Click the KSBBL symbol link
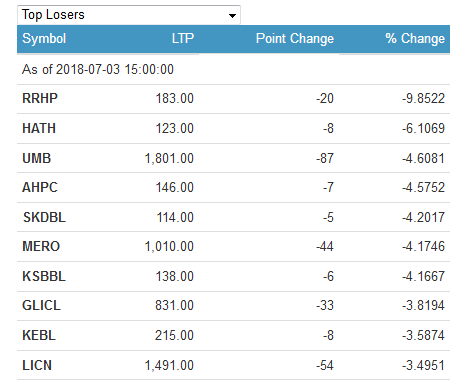This screenshot has width=465, height=386. tap(44, 276)
